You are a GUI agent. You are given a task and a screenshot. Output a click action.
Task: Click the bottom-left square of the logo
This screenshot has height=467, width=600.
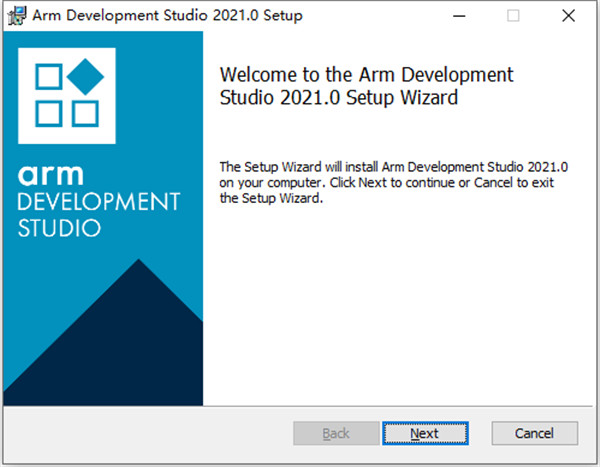point(50,109)
